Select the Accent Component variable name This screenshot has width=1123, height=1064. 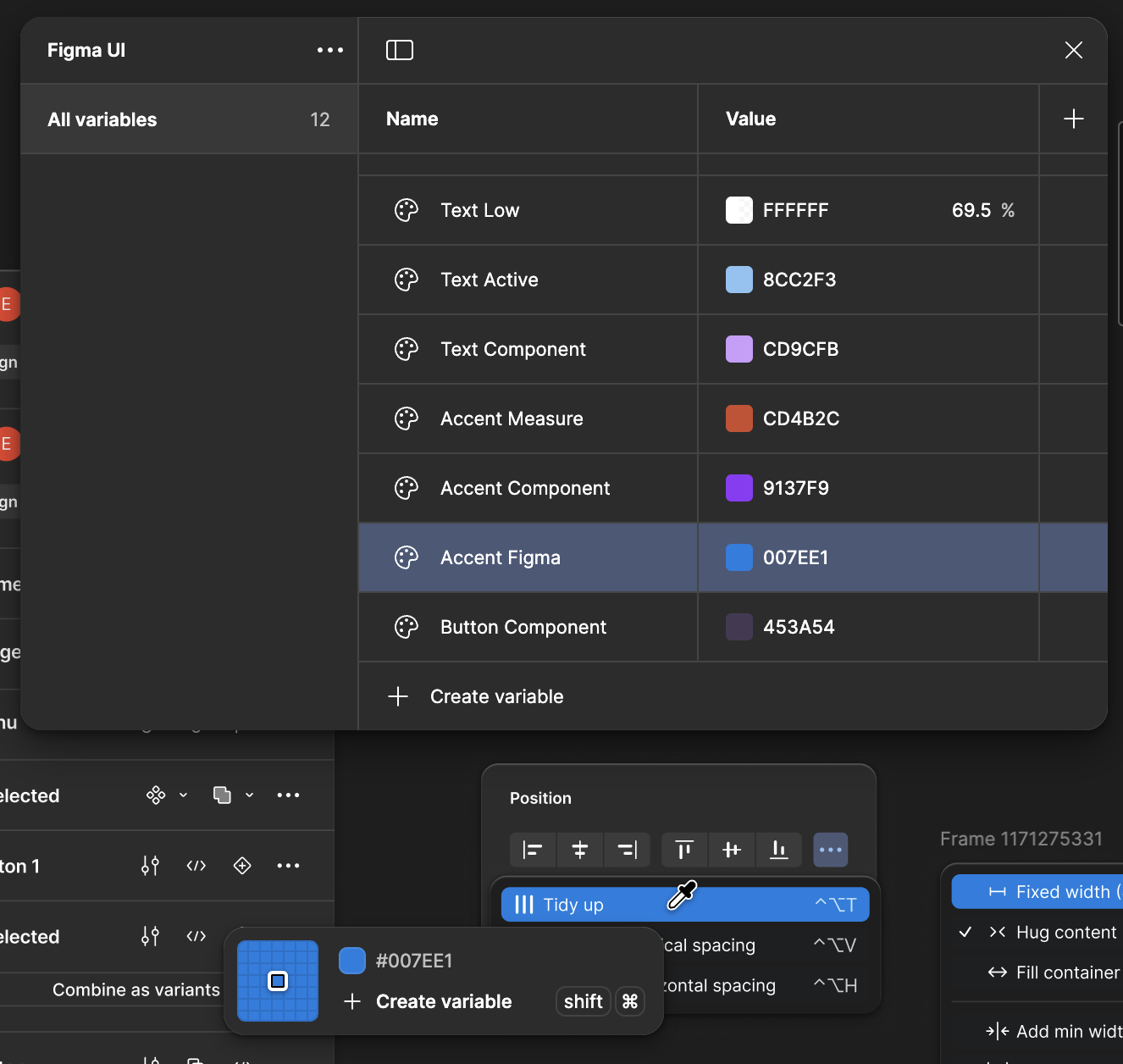point(525,488)
